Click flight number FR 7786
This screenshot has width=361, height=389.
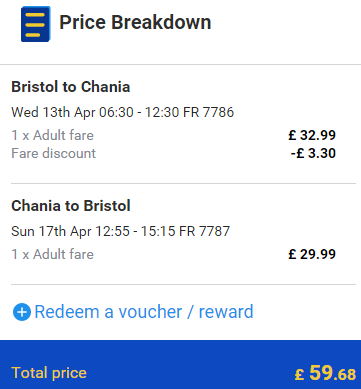(209, 112)
